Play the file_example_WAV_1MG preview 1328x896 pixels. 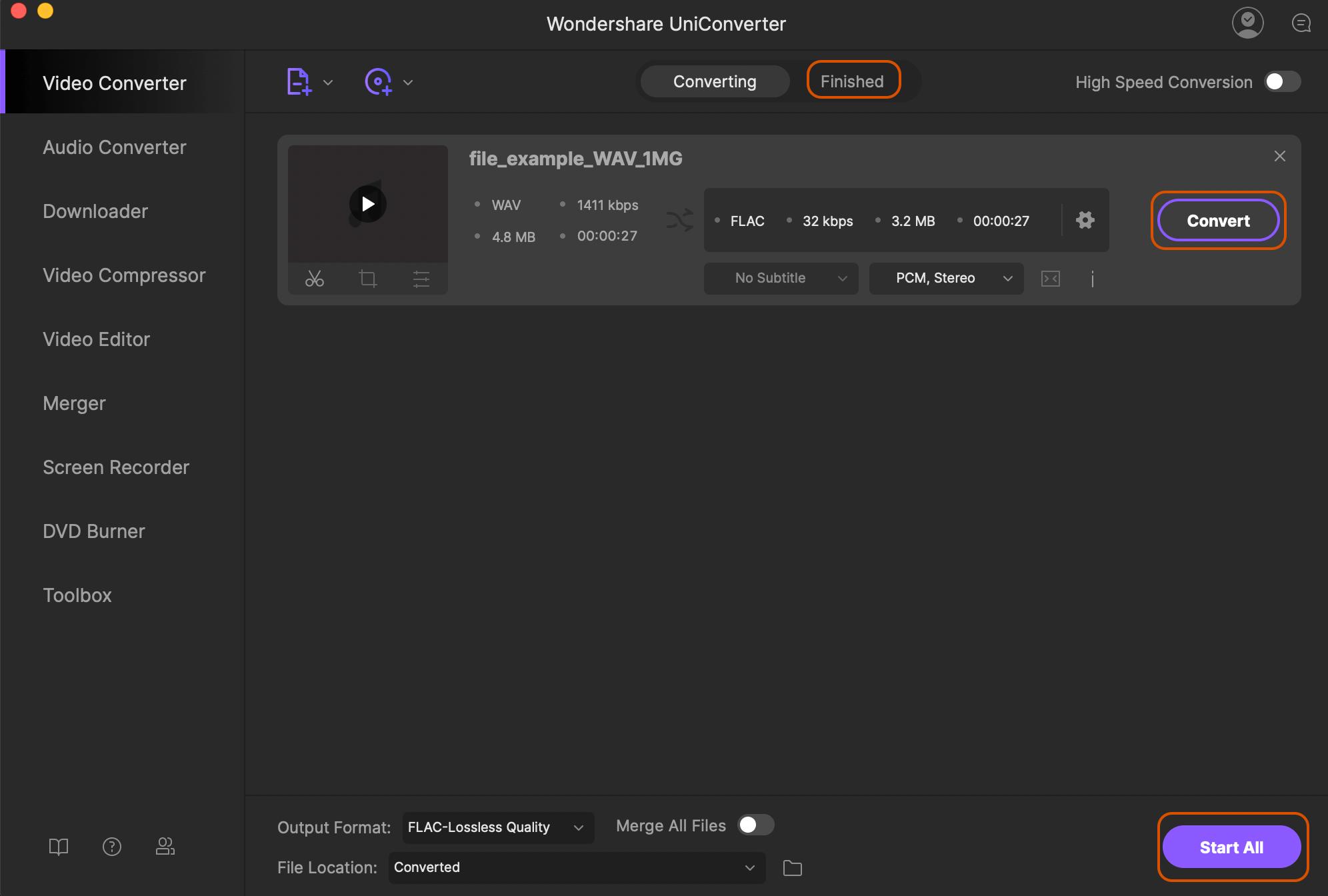366,204
